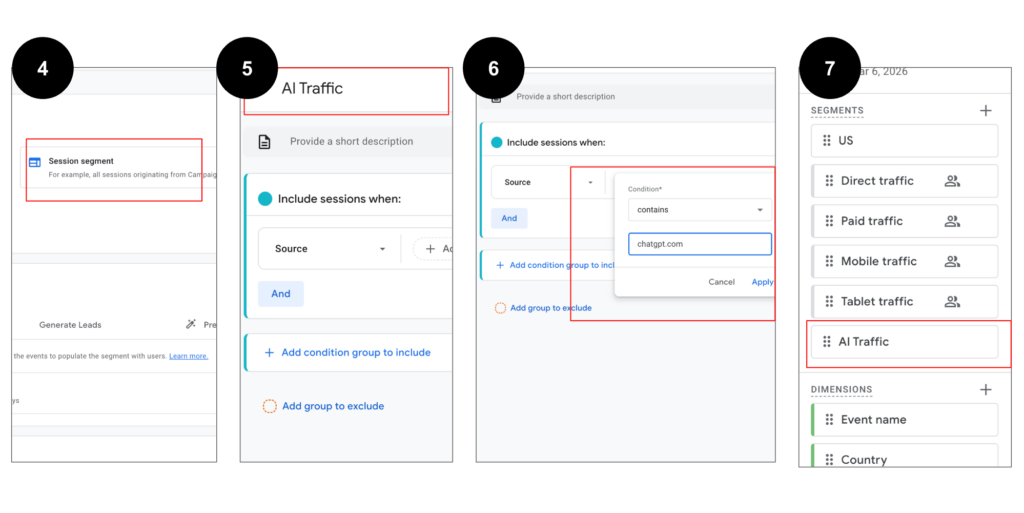This screenshot has width=1024, height=513.
Task: Click the SEGMENTS section heading
Action: [837, 111]
